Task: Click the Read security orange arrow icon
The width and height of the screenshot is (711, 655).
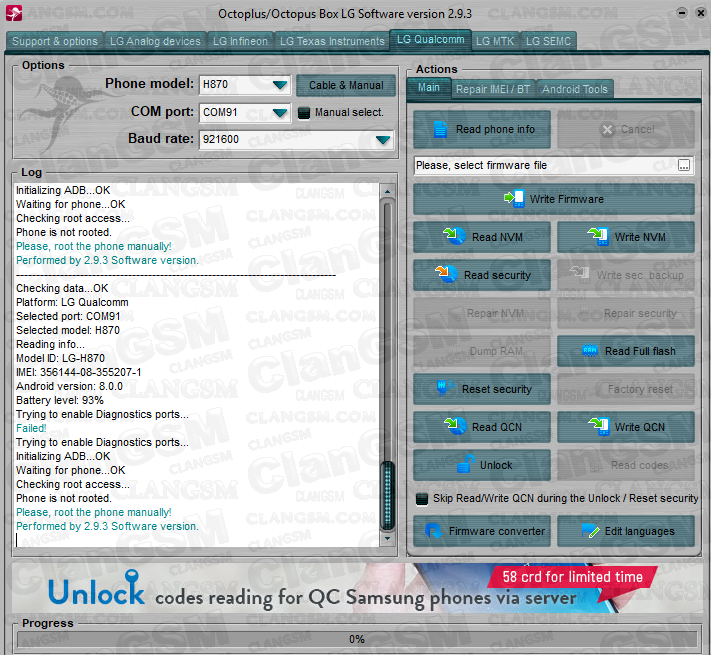Action: pyautogui.click(x=446, y=274)
